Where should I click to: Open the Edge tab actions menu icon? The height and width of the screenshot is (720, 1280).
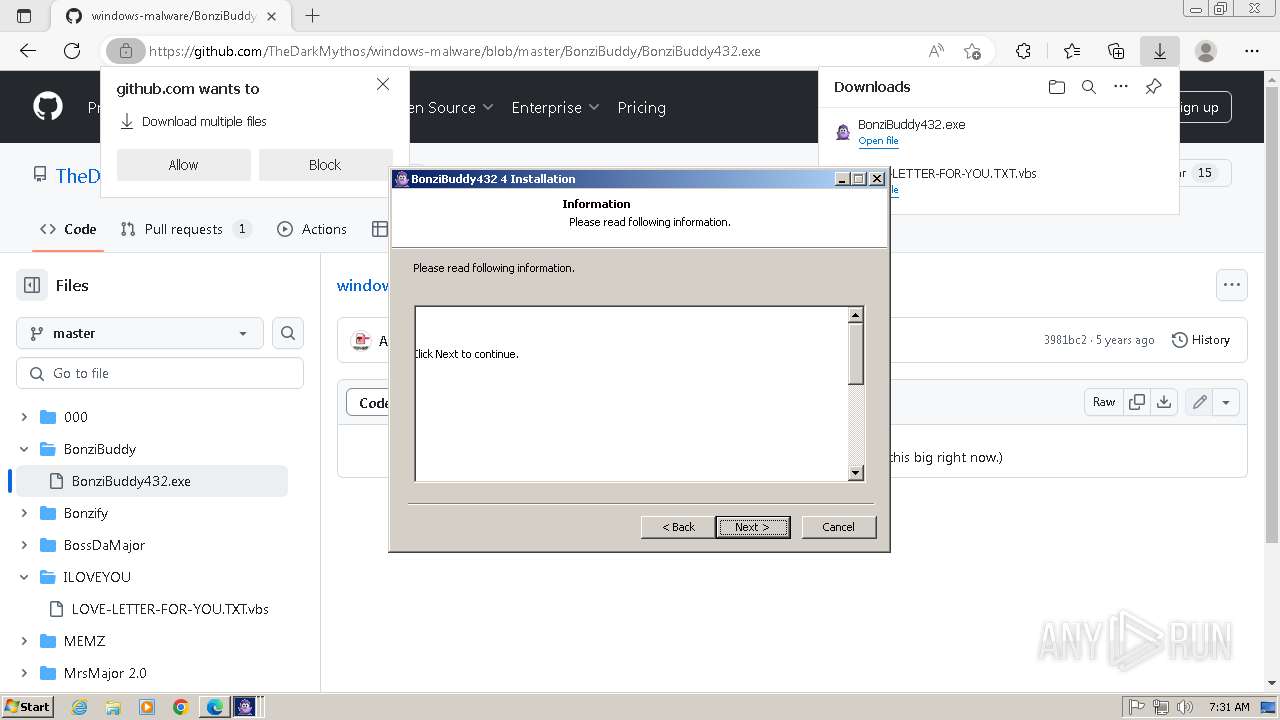pyautogui.click(x=24, y=16)
